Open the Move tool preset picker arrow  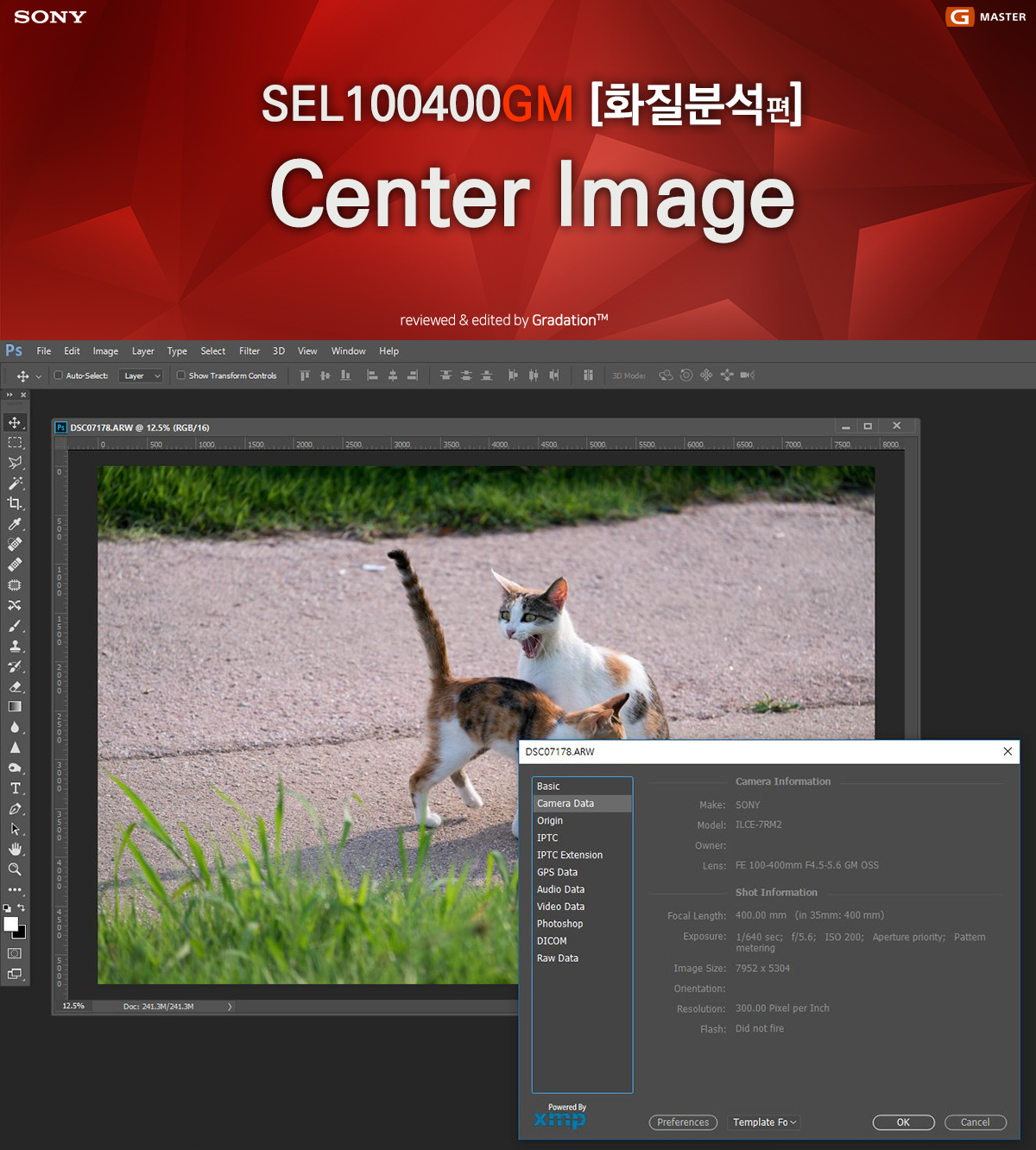[38, 376]
